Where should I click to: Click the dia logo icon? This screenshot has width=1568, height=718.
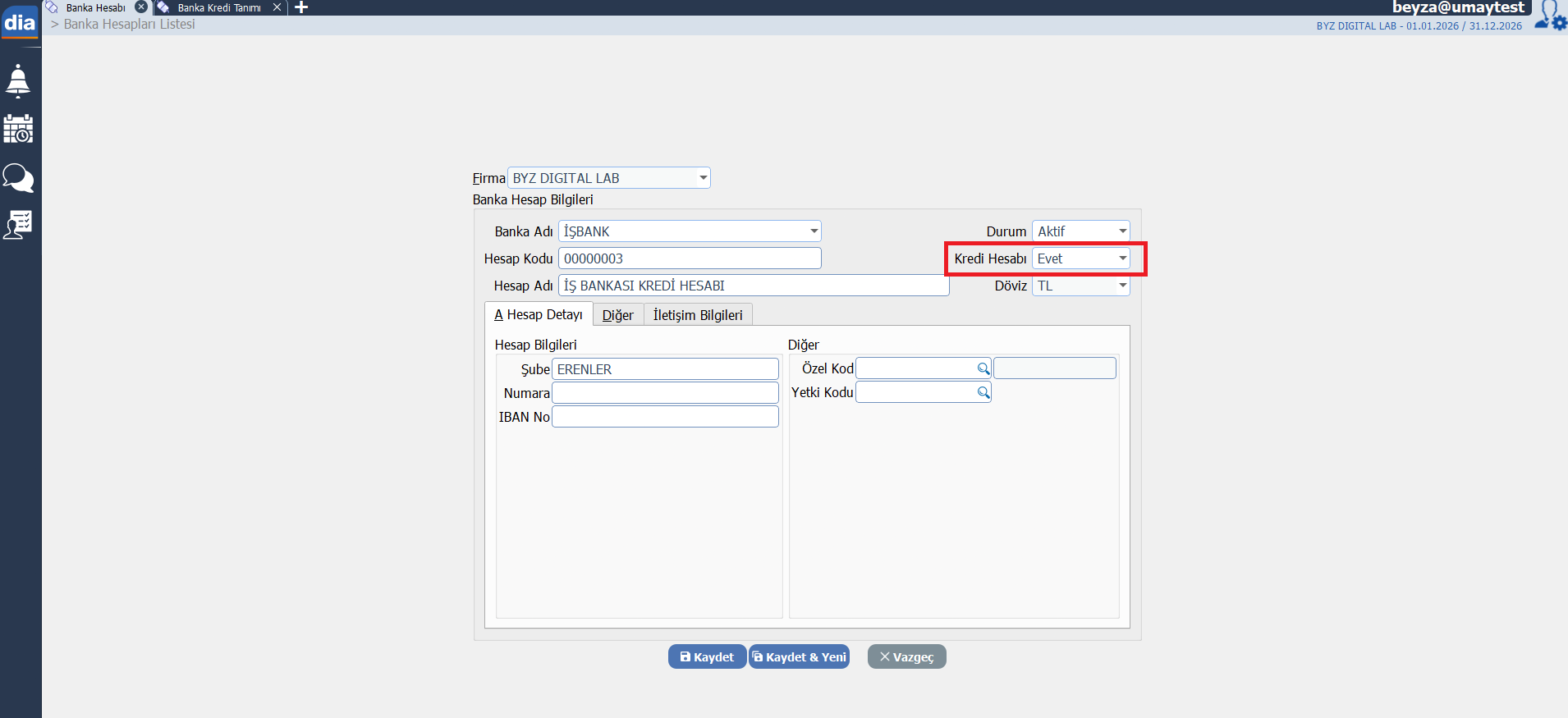click(x=20, y=22)
